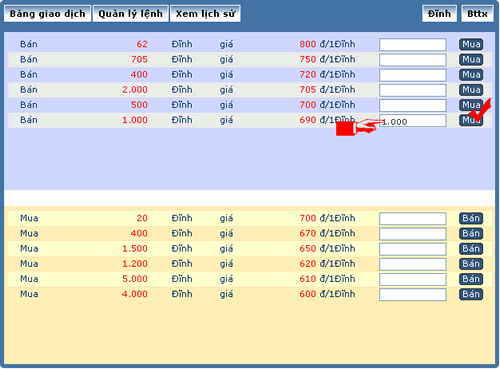Open the Xem lịch sử tab

(x=205, y=14)
